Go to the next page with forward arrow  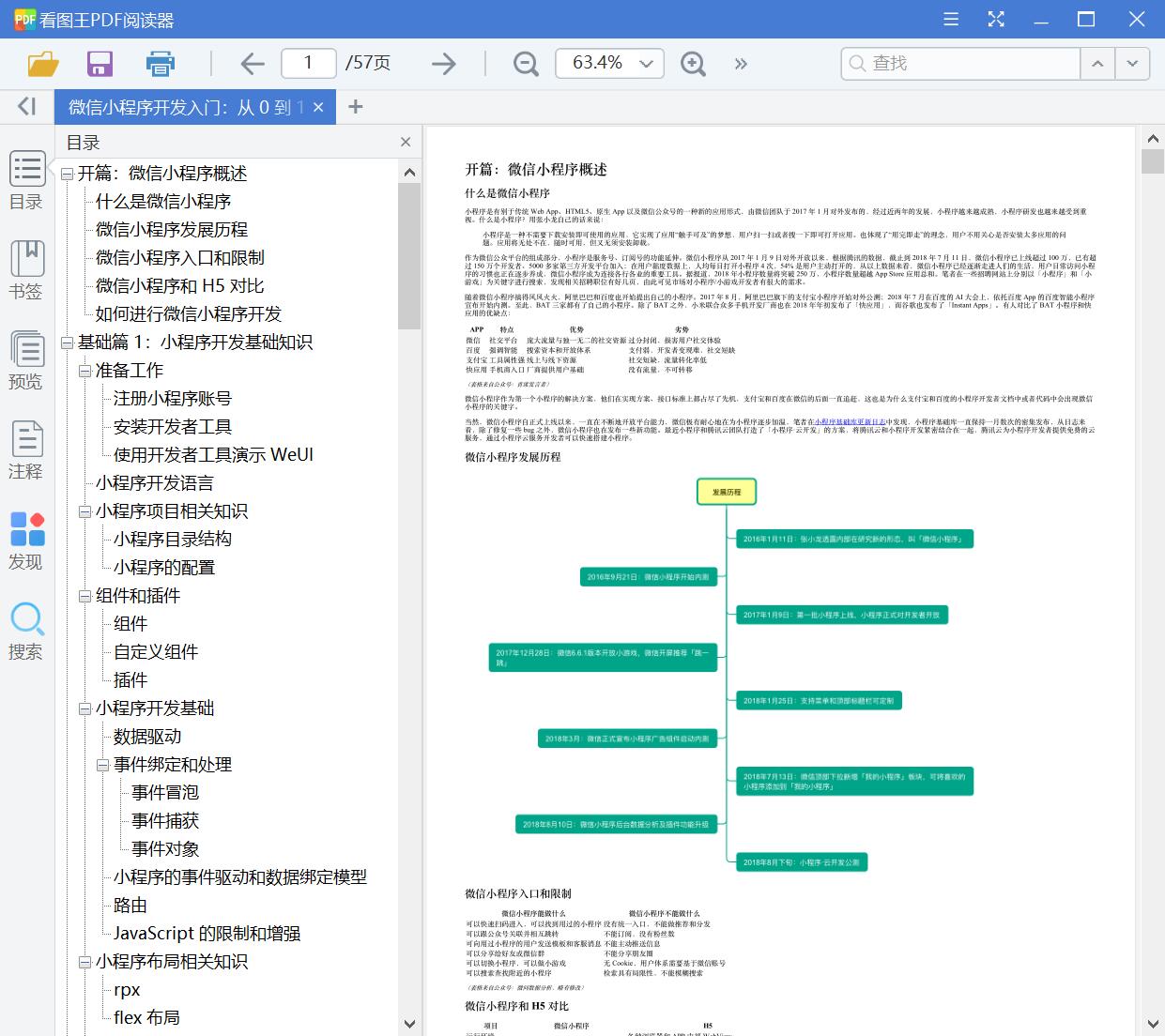(x=441, y=63)
